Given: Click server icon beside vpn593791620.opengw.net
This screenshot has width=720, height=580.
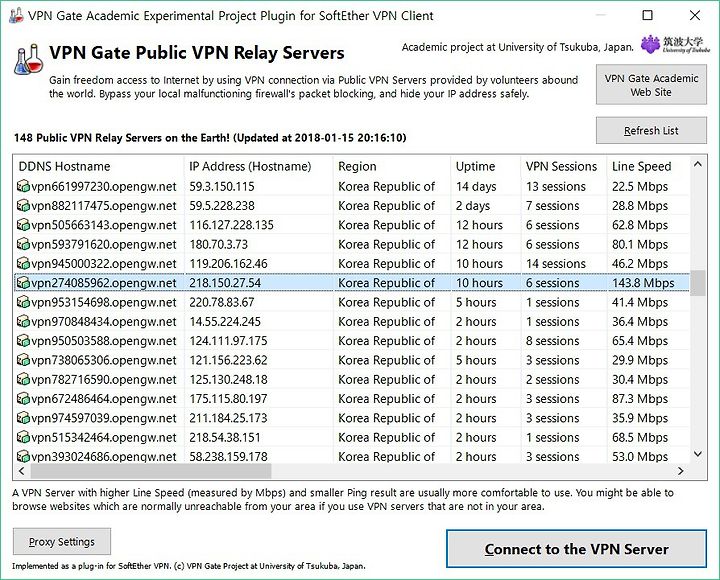Looking at the screenshot, I should click(23, 244).
